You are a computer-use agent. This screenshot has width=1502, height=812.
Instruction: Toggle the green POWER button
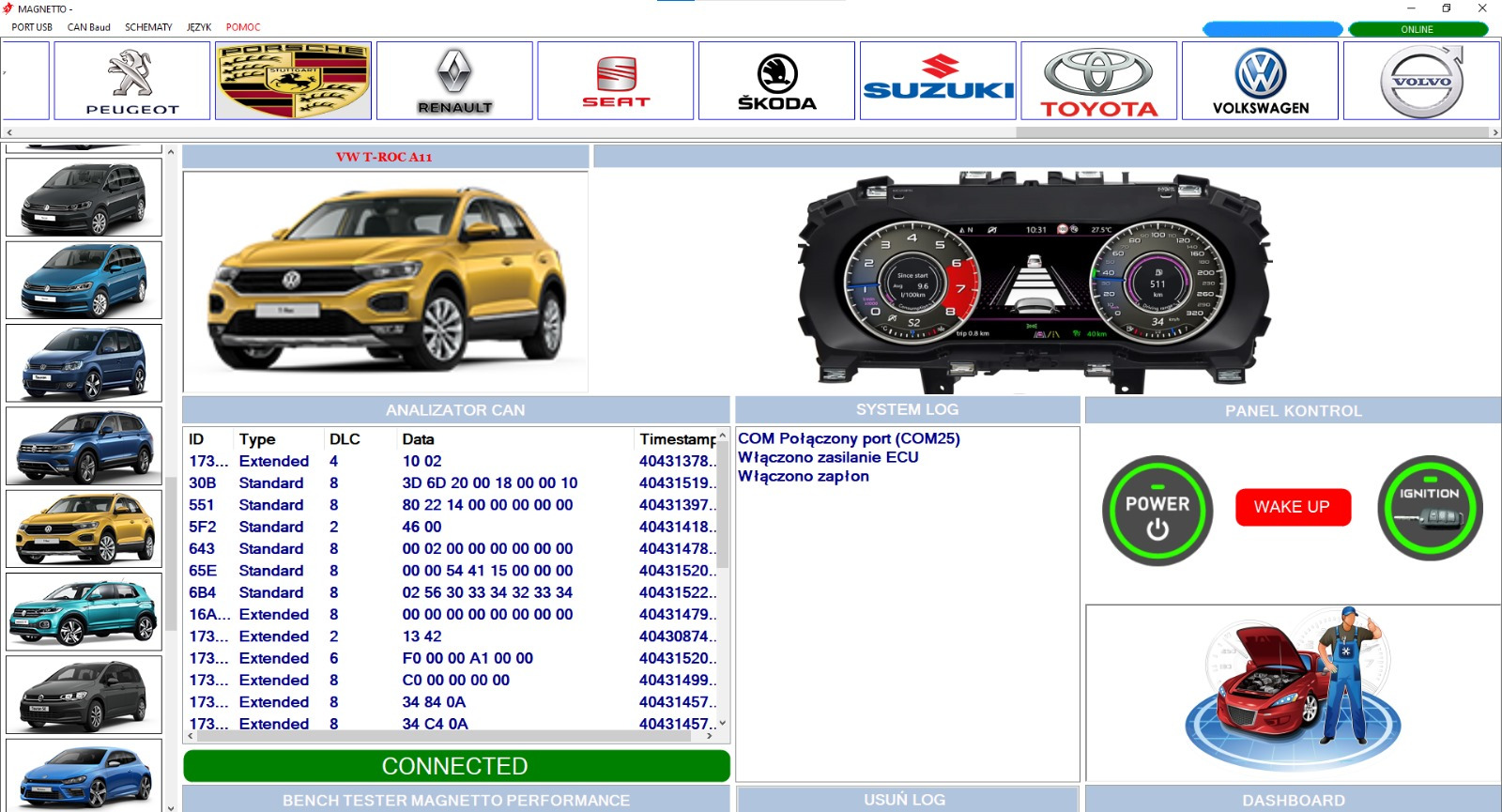point(1157,511)
